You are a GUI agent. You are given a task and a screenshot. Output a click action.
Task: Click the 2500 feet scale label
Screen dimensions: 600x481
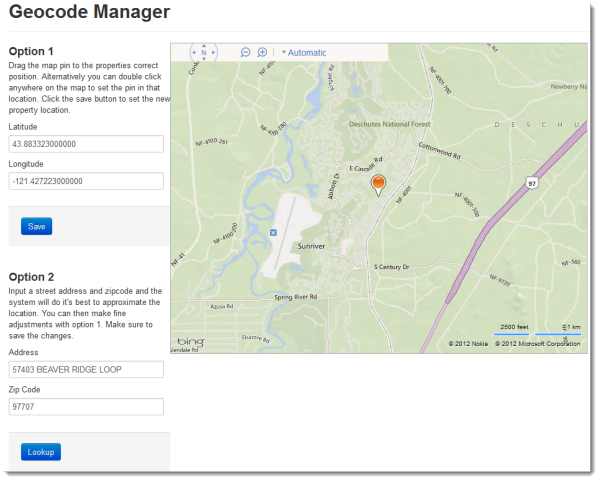tap(514, 327)
